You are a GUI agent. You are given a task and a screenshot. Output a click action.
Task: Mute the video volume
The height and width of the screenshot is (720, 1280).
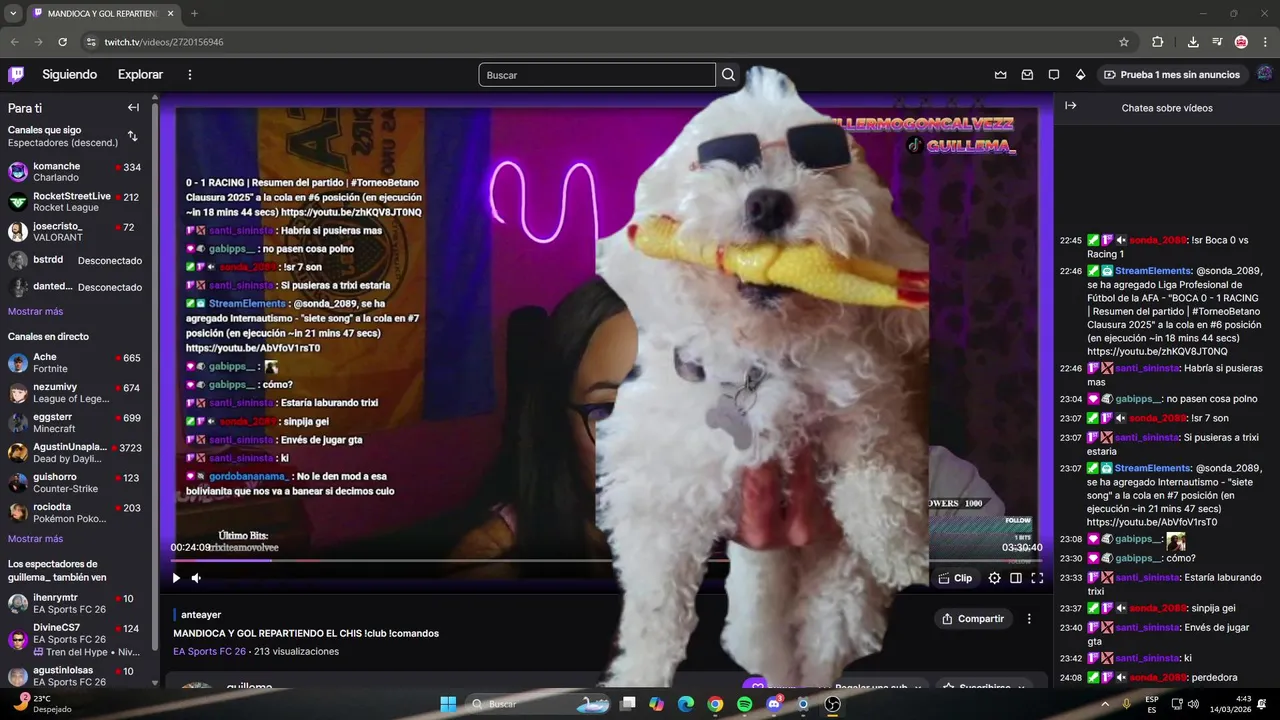[196, 578]
